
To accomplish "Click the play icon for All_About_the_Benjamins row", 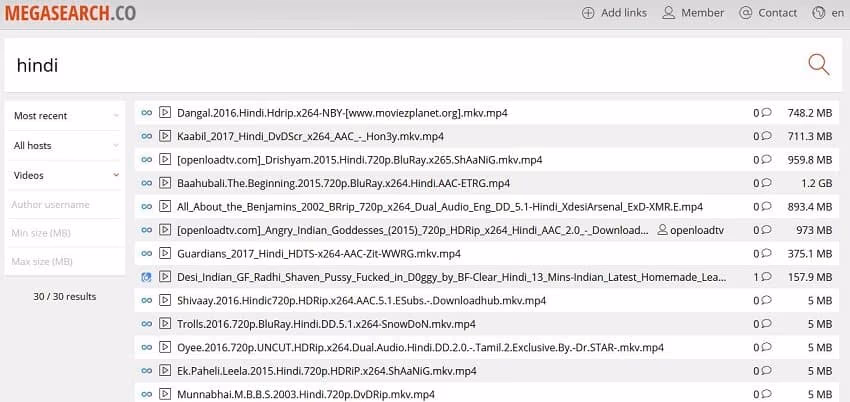I will 164,206.
